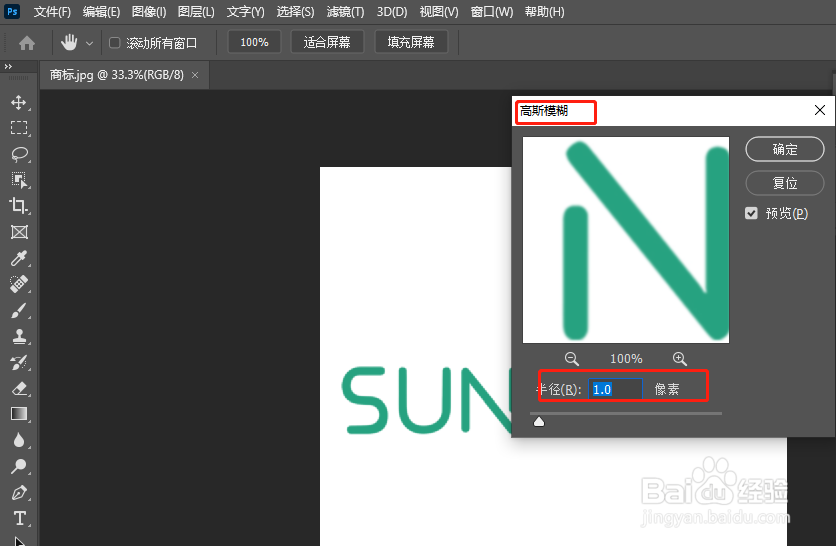Select the Dodge tool
Screen dimensions: 836x546
[19, 466]
